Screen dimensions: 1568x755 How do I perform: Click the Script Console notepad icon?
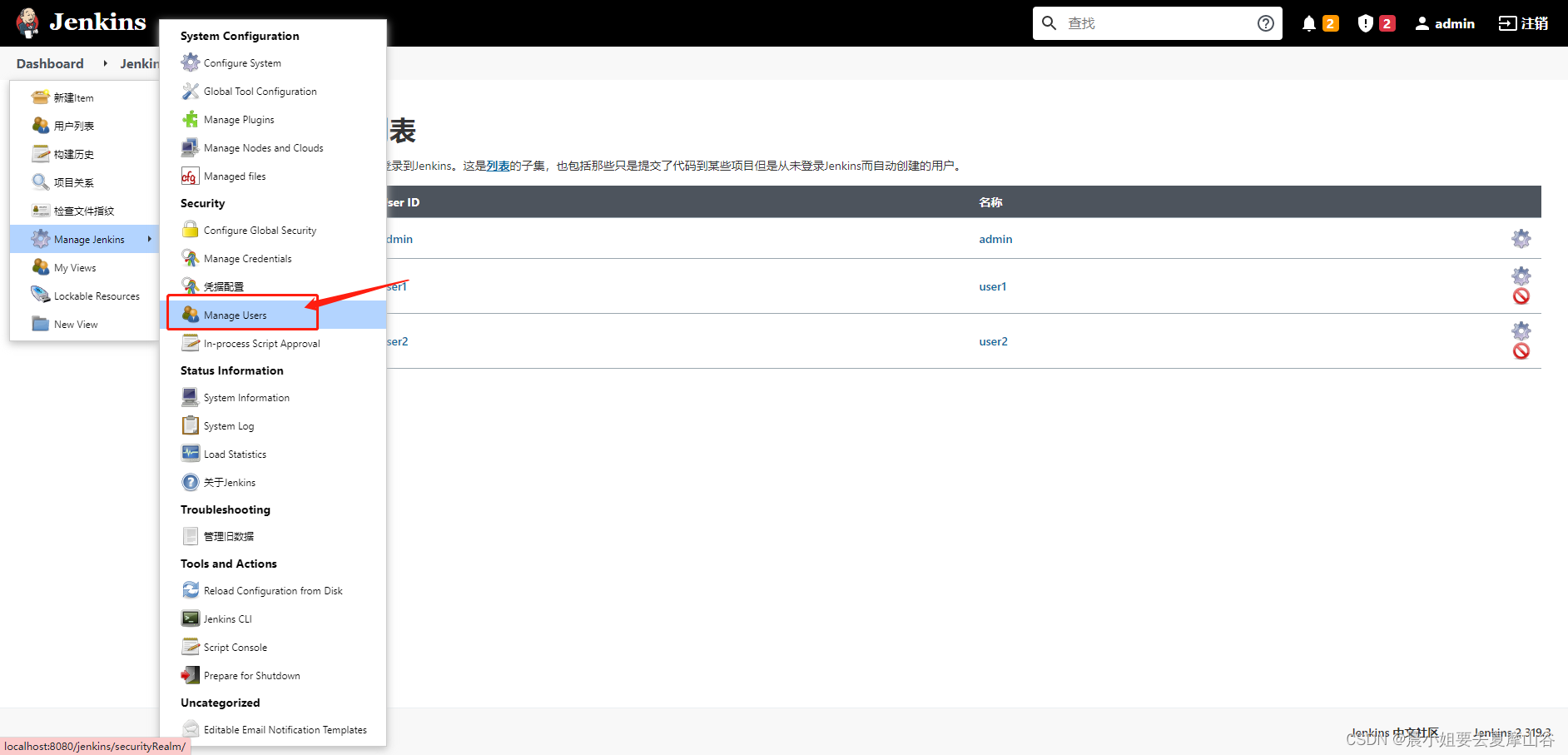191,647
